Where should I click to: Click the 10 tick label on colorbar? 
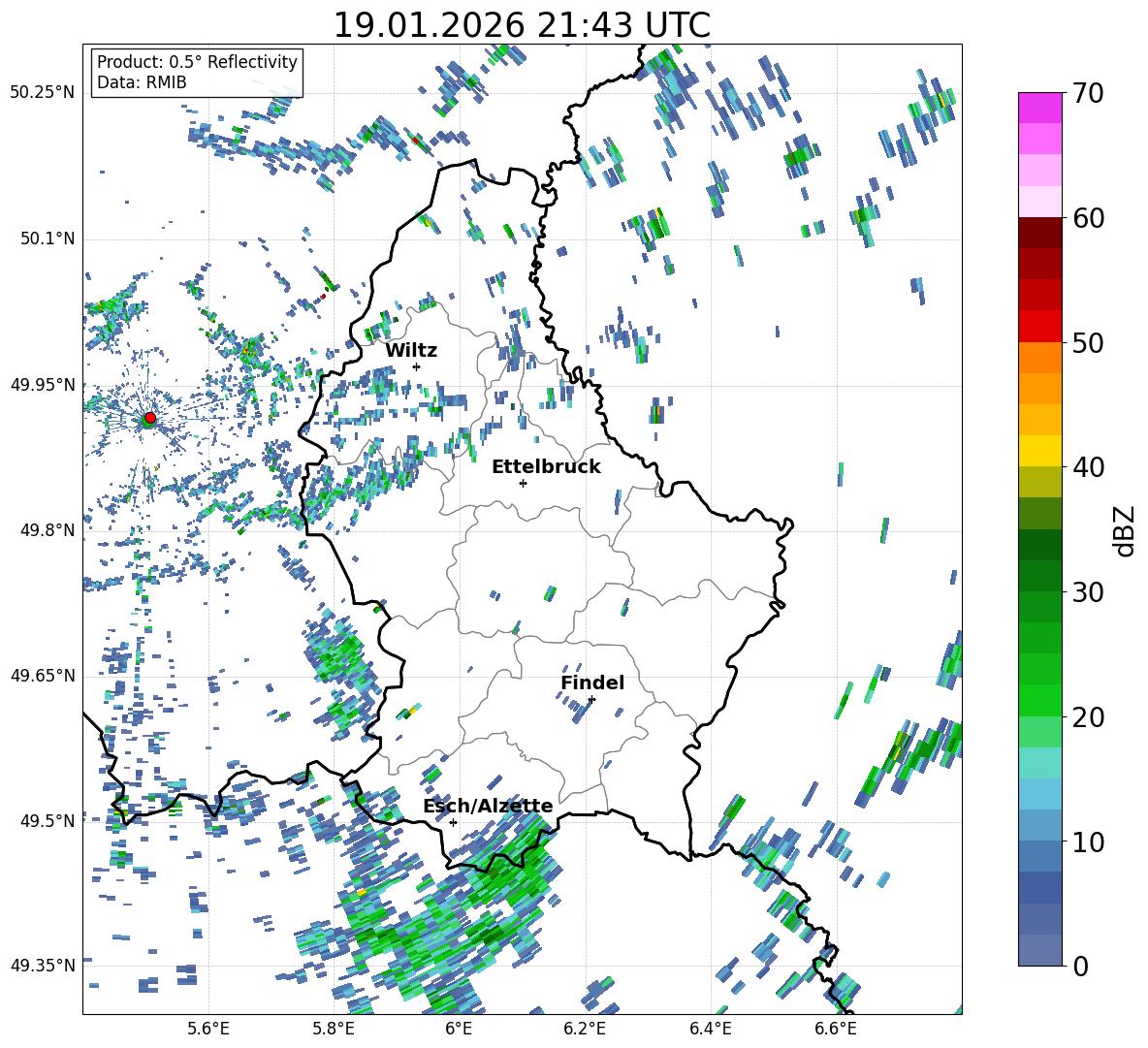[1088, 842]
